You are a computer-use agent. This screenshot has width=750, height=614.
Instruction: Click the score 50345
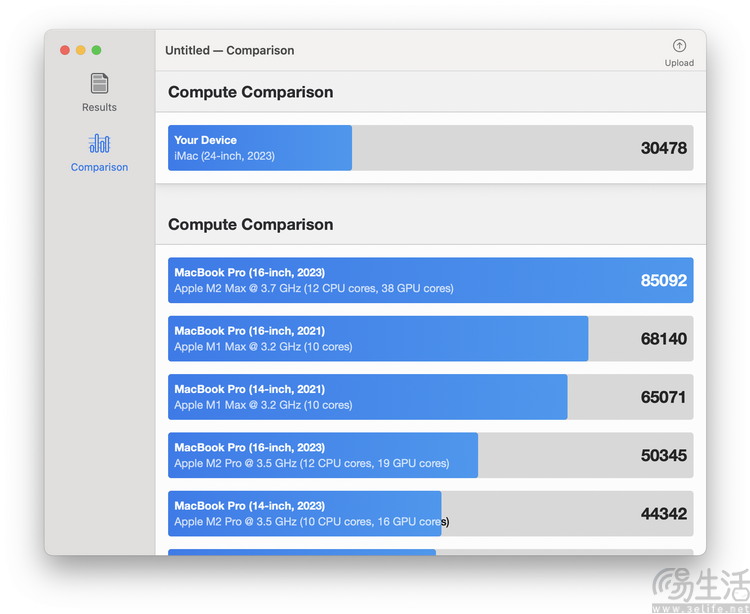(664, 455)
